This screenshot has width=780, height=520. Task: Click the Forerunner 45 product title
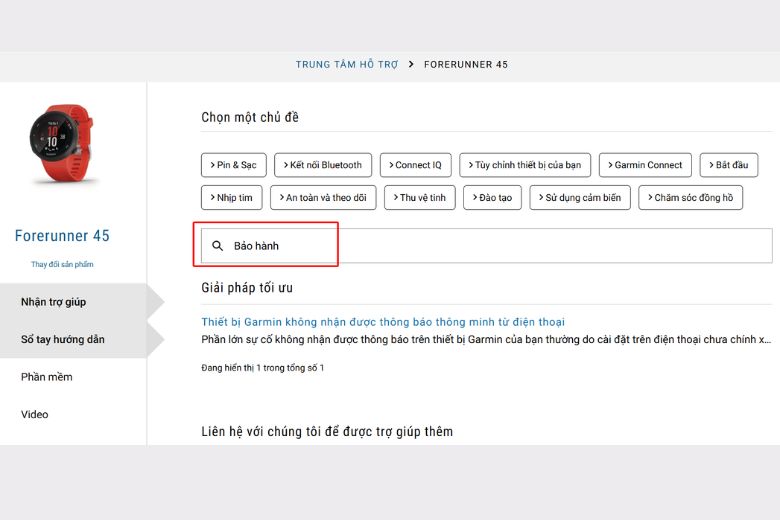62,235
